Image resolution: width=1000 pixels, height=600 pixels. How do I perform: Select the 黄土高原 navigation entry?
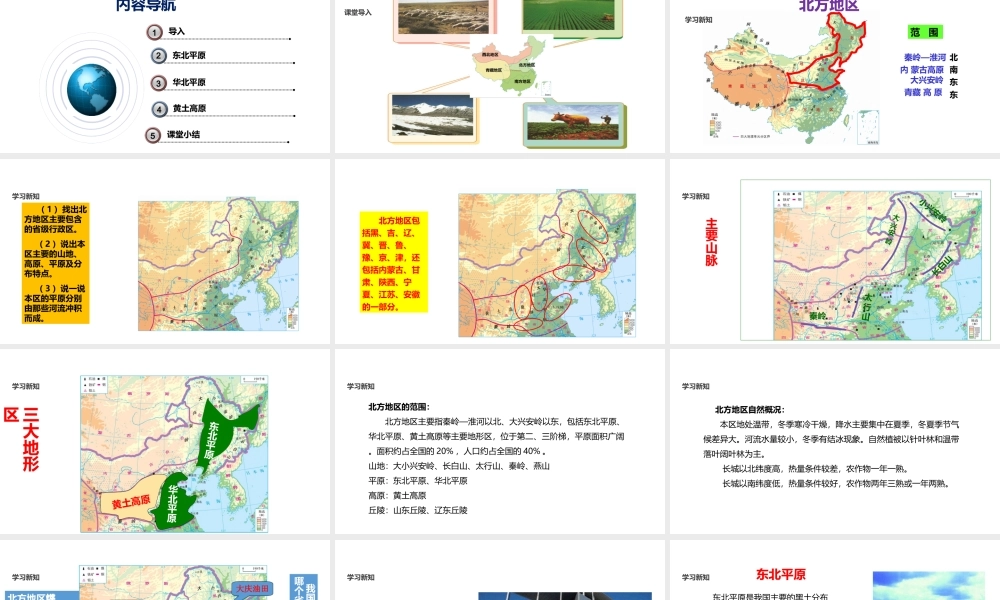(189, 108)
